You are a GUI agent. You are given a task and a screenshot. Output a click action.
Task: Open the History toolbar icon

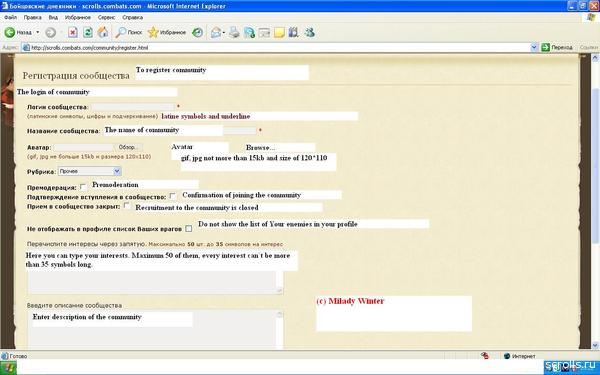tap(197, 33)
